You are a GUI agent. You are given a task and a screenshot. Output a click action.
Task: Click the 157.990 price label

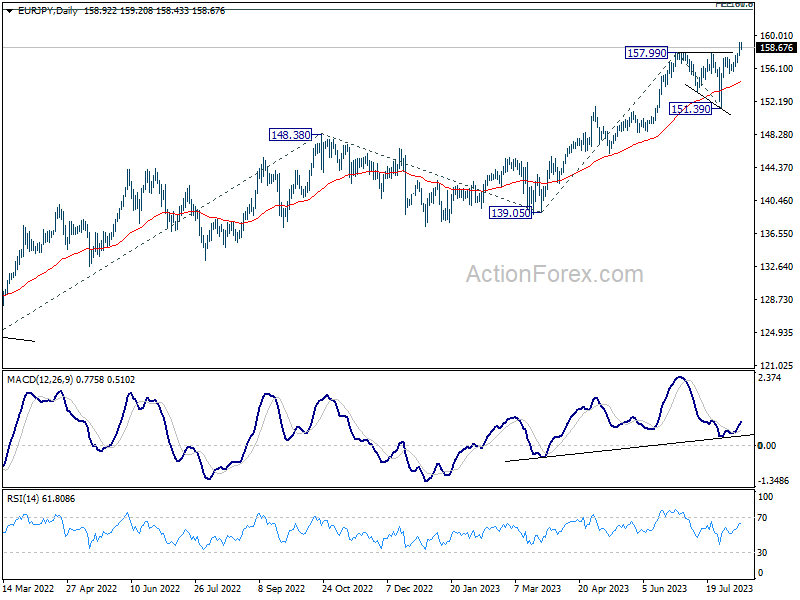click(x=646, y=53)
